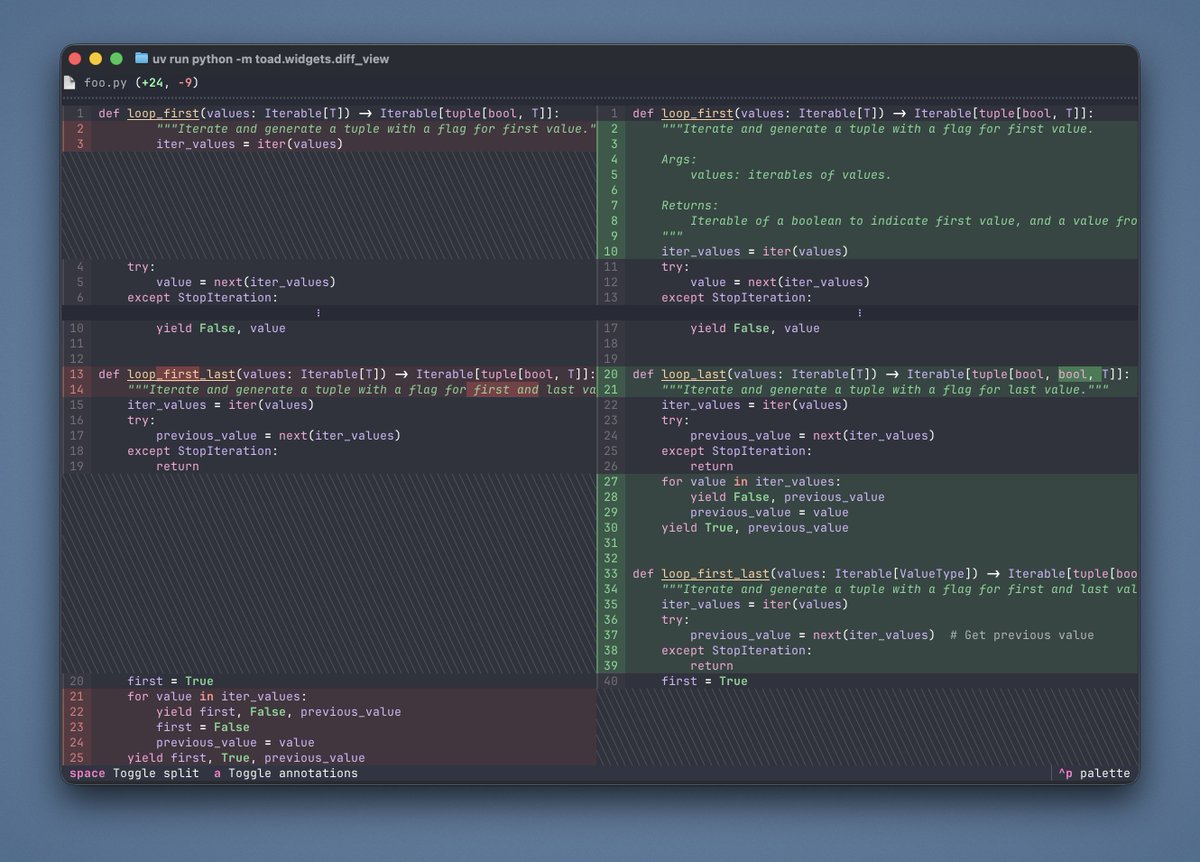Click the file icon beside foo.py

click(x=69, y=82)
